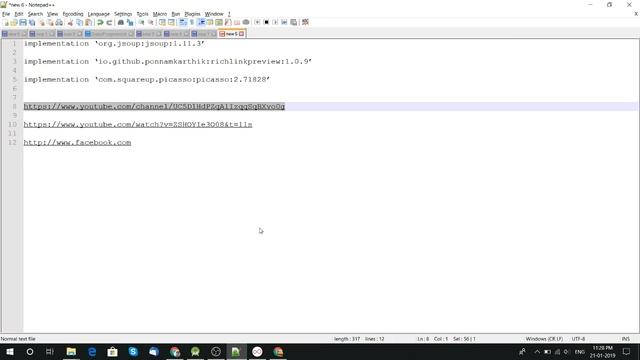Open the File menu
The height and width of the screenshot is (360, 640).
click(6, 14)
